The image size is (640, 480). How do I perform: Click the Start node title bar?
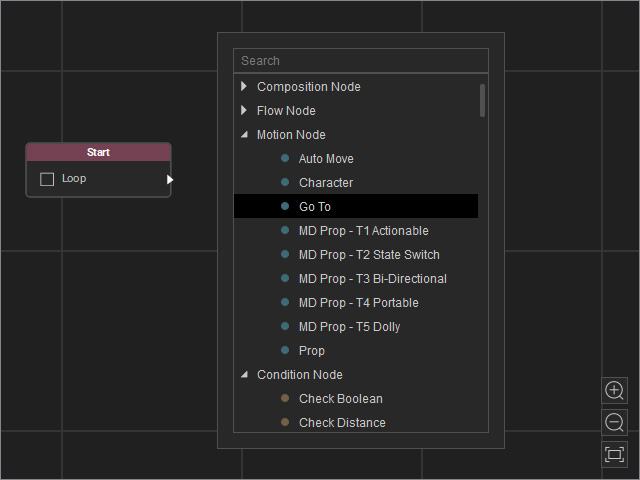(98, 152)
